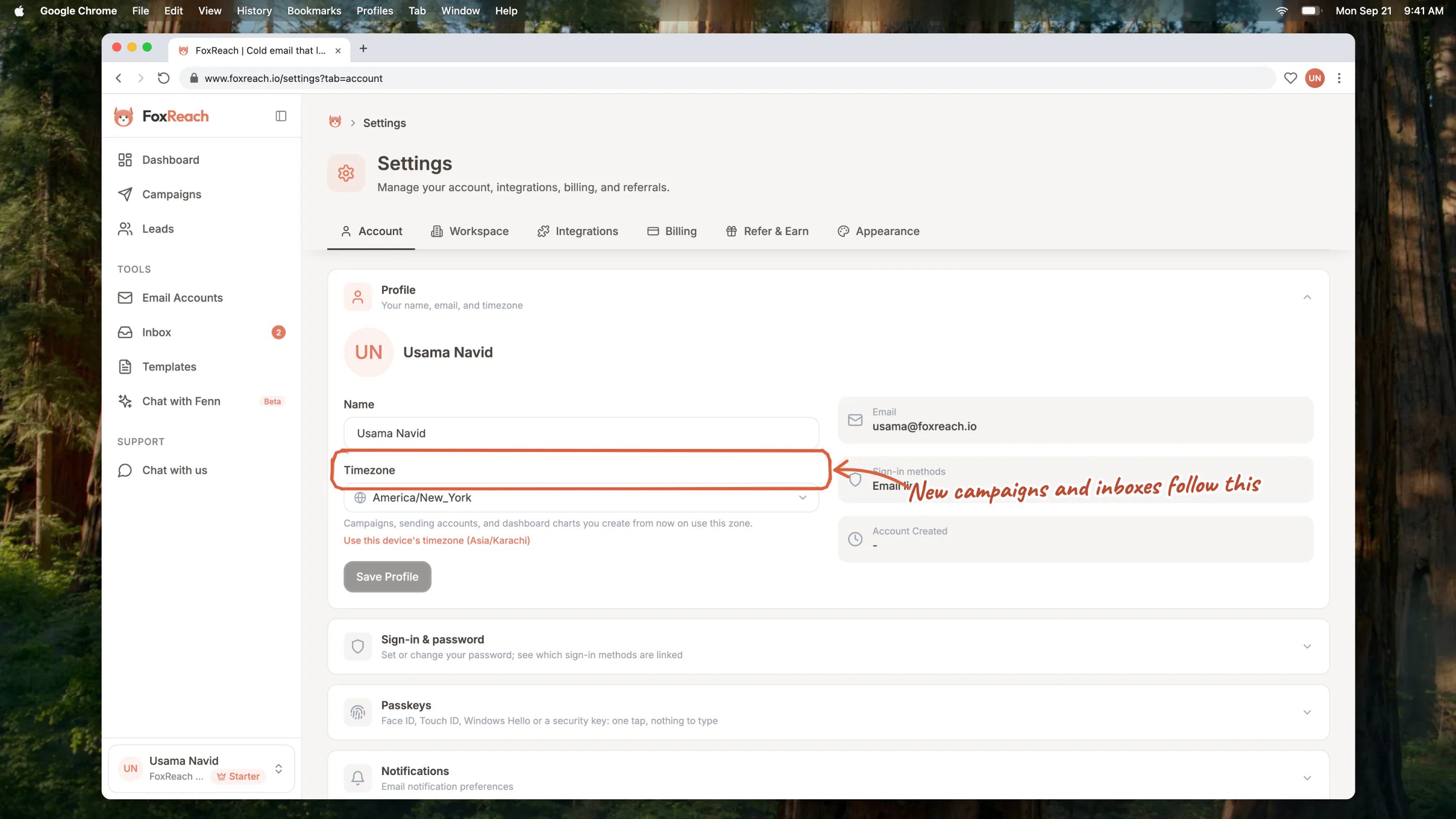Click the Settings breadcrumb link
Screen dimensions: 1456x819
(x=384, y=123)
